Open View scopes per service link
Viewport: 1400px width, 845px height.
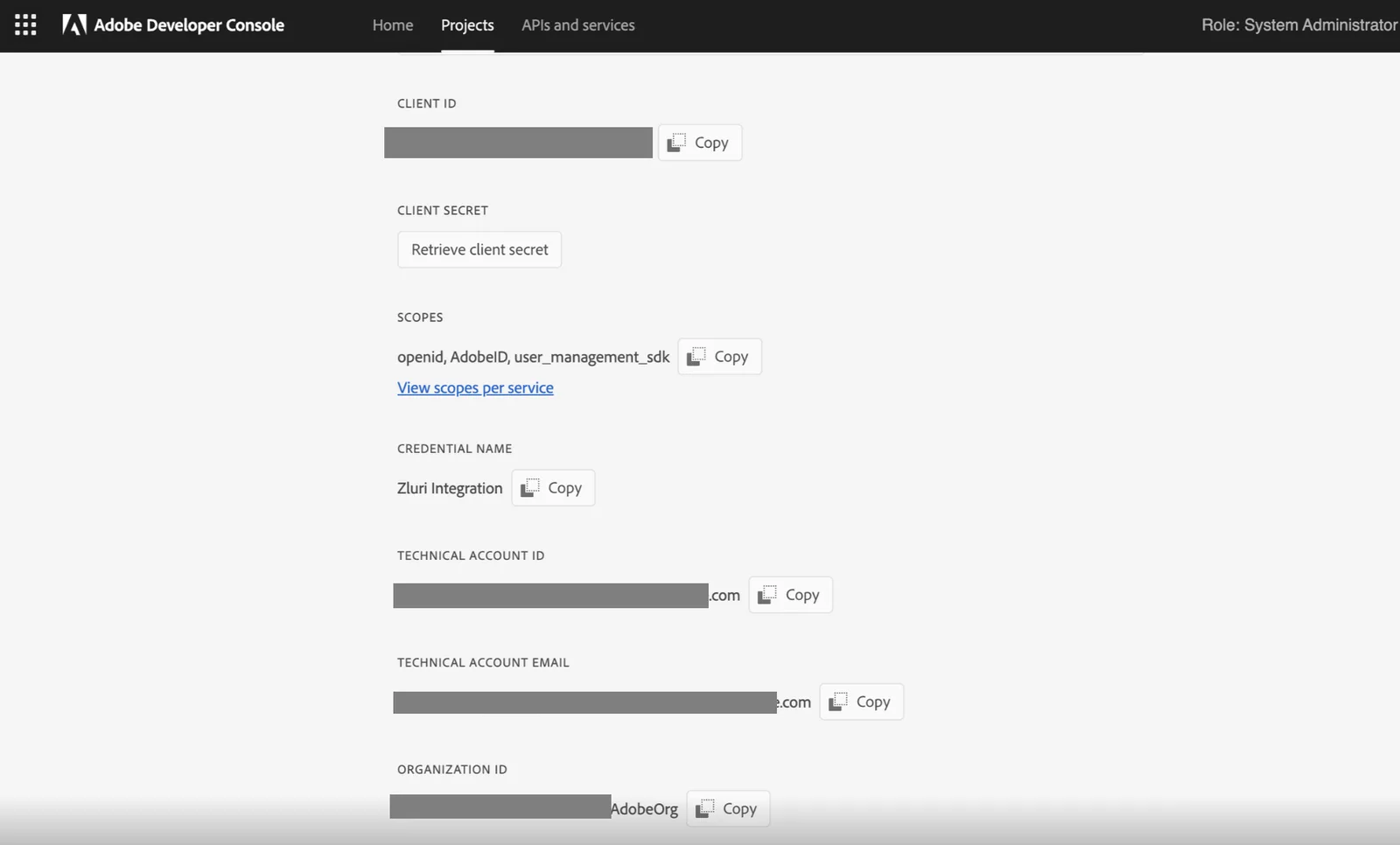click(x=475, y=388)
